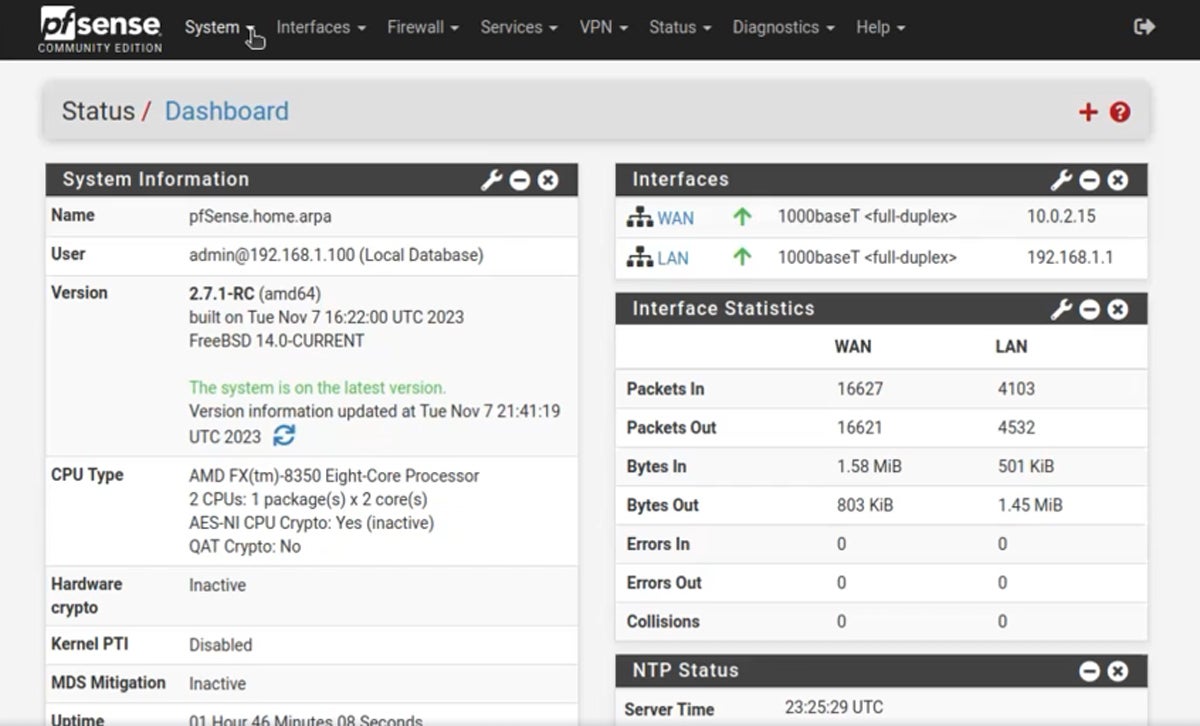Screen dimensions: 1200x726
Task: Click the Interface Statistics widget title
Action: pyautogui.click(x=723, y=308)
